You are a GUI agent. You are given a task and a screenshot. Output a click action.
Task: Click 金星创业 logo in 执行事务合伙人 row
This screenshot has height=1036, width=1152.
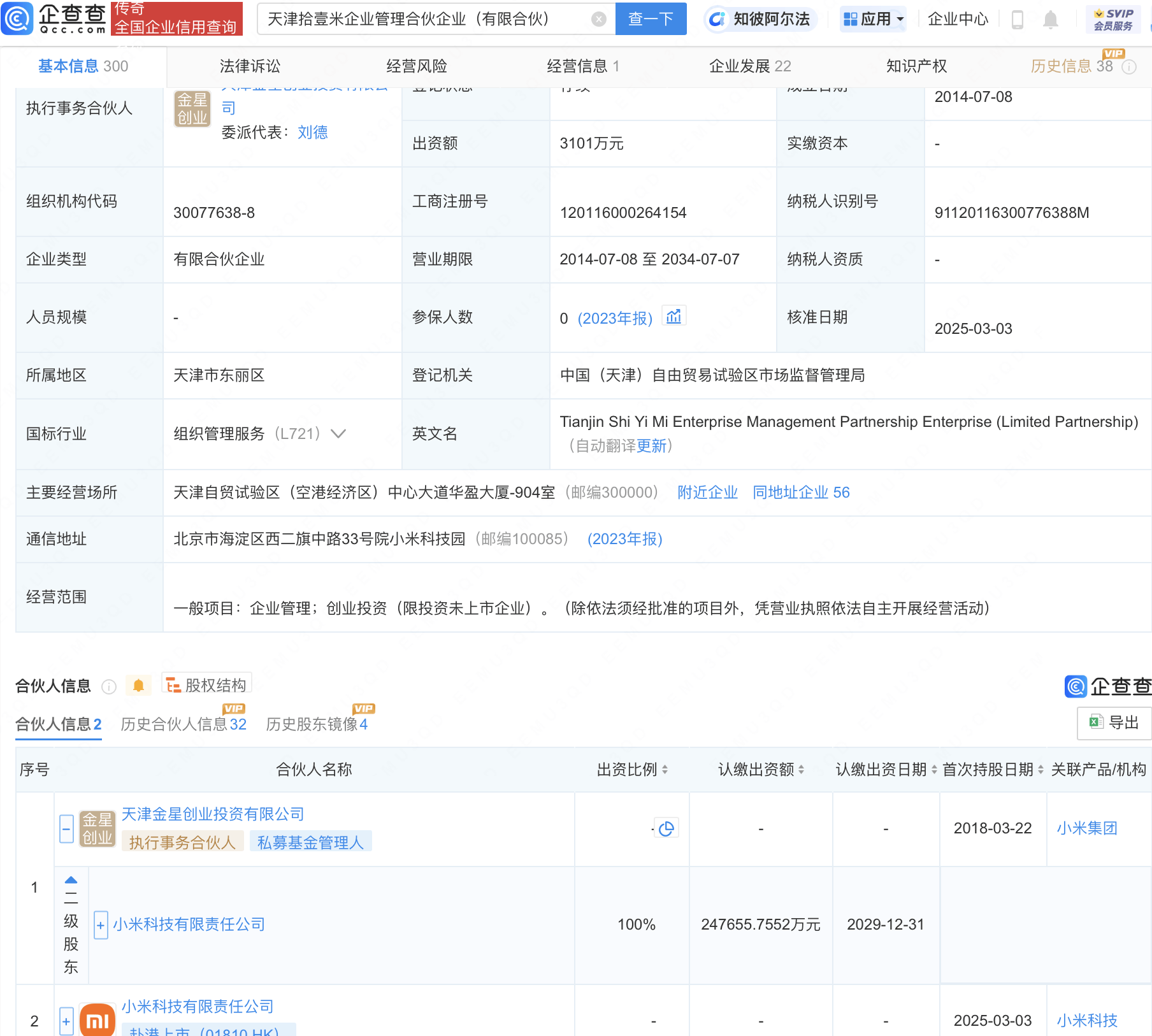click(x=192, y=108)
